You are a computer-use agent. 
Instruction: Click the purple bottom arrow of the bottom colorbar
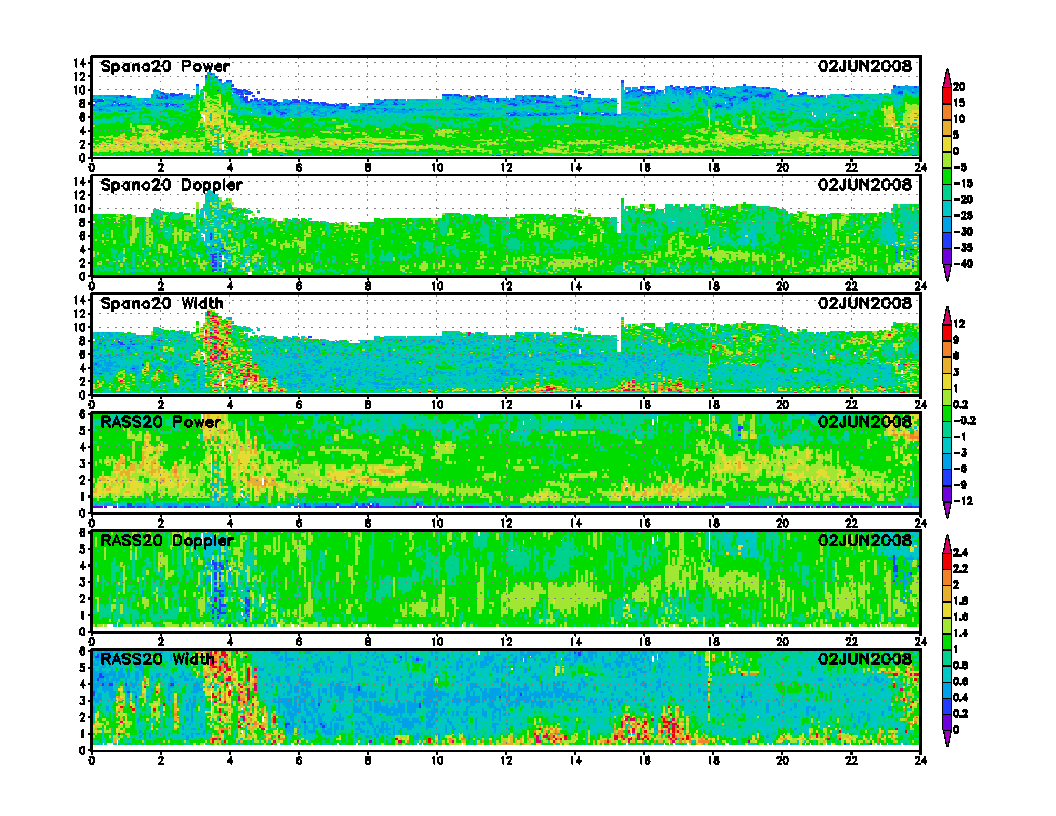pyautogui.click(x=947, y=739)
